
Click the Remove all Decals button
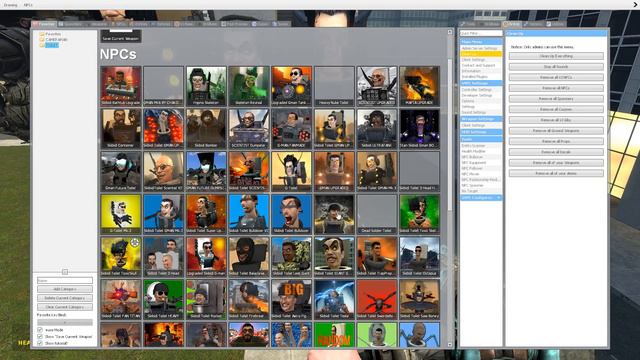coord(556,152)
